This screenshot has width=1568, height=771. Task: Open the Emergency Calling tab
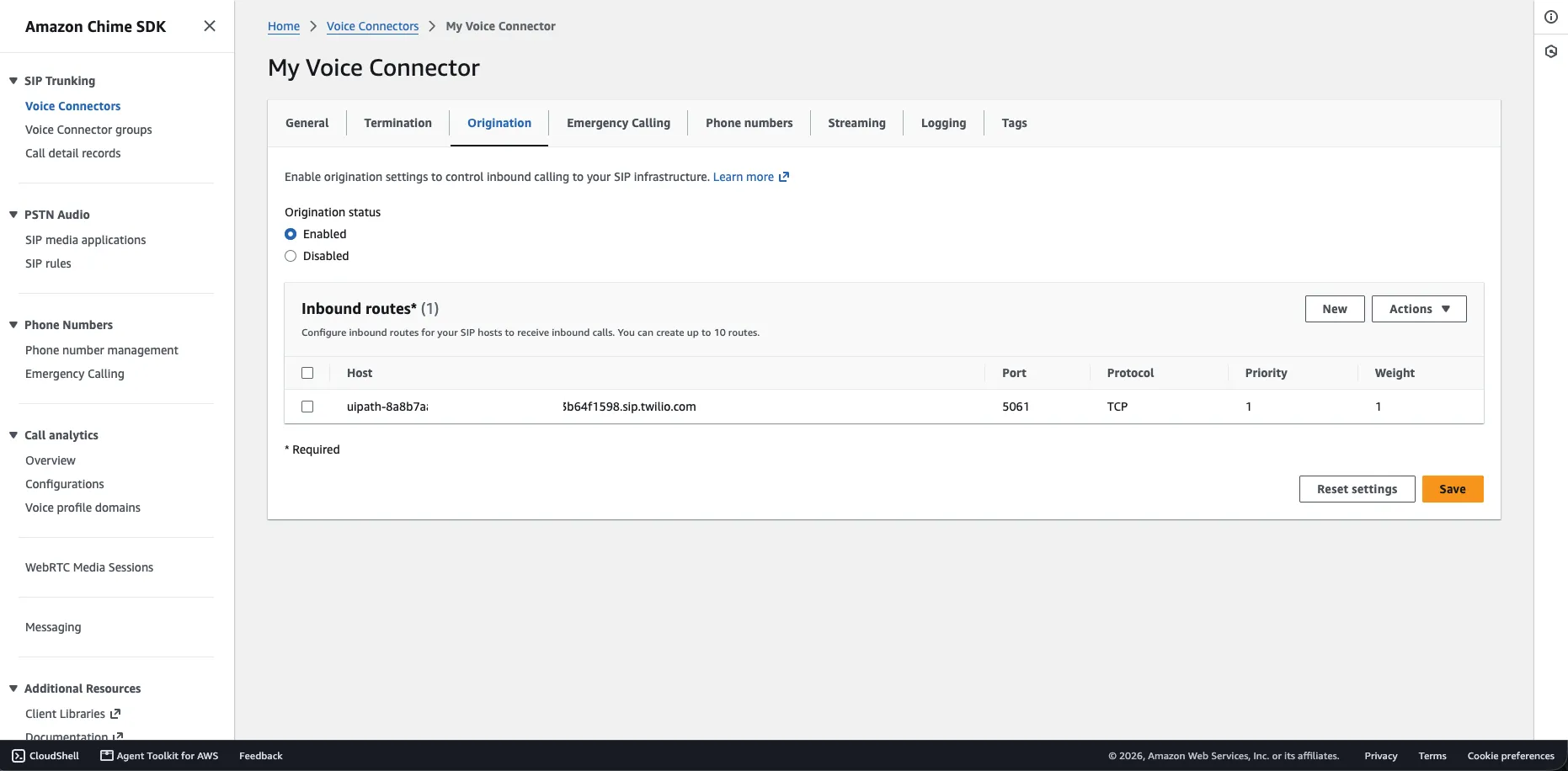click(619, 123)
